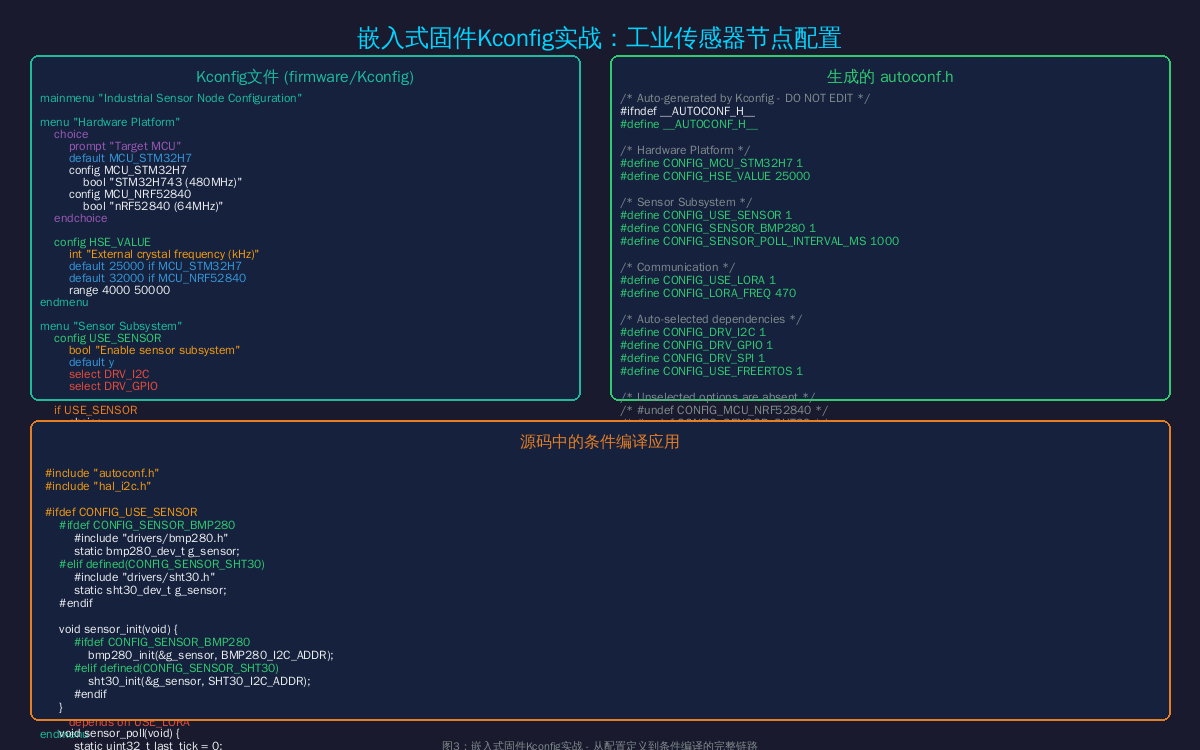This screenshot has height=750, width=1200.
Task: Click the line '#define CONFIG_MCU_STM32H7 1'
Action: coord(711,163)
